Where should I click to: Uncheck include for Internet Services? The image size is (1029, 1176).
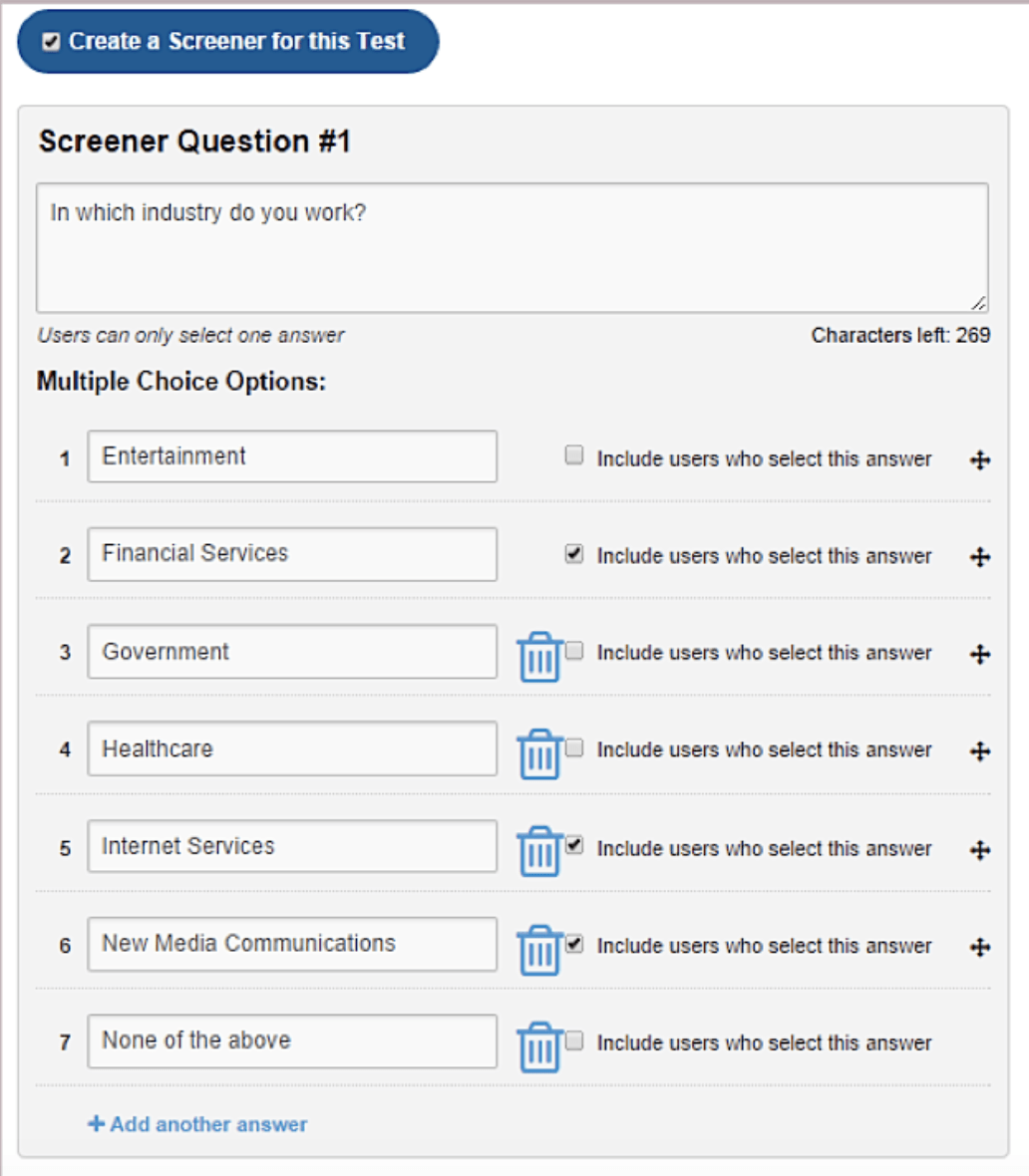[x=573, y=845]
